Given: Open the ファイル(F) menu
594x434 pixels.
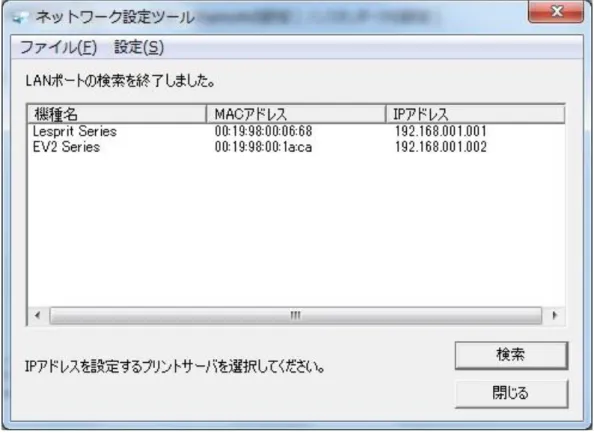Looking at the screenshot, I should tap(58, 48).
